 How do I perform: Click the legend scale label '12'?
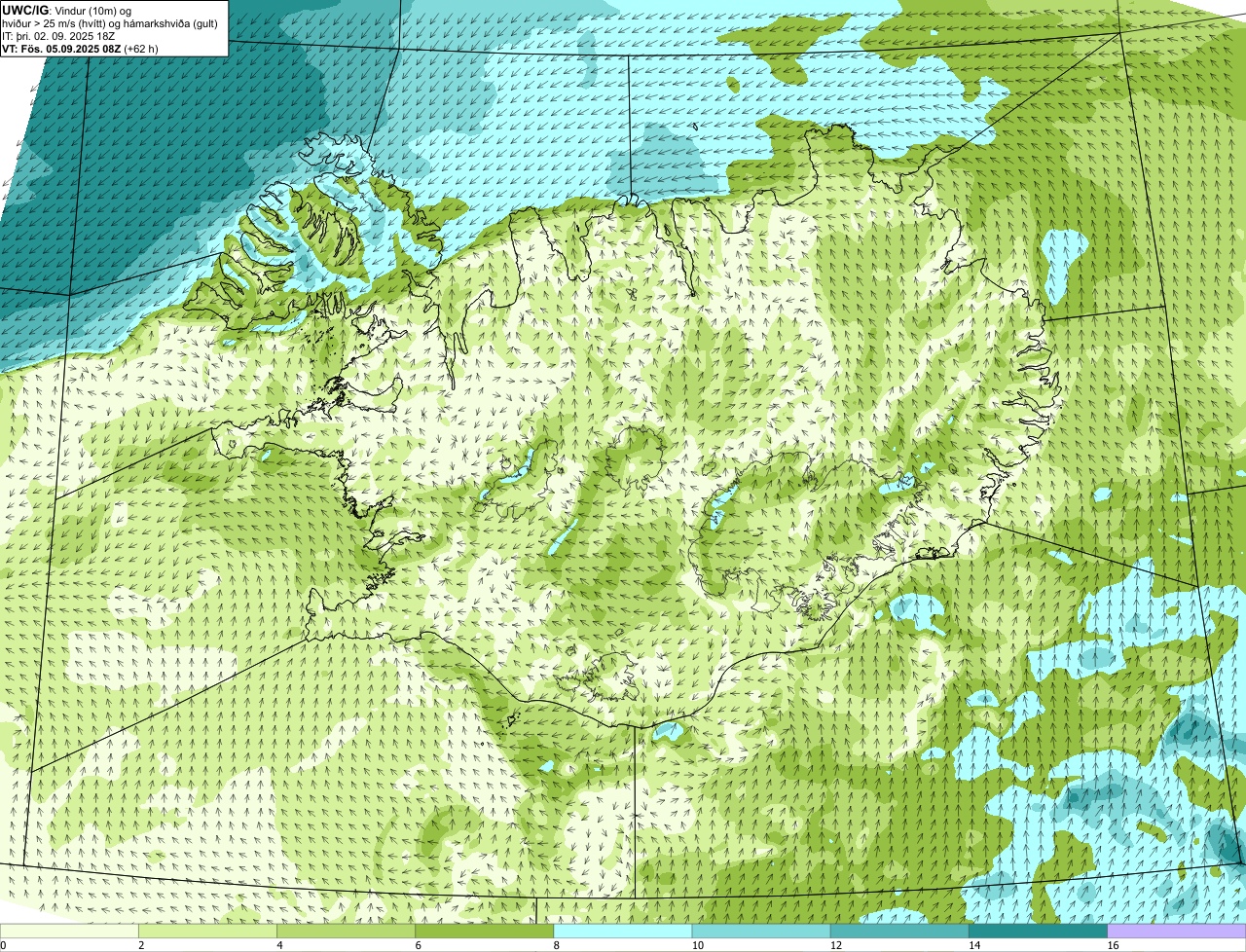tap(836, 945)
